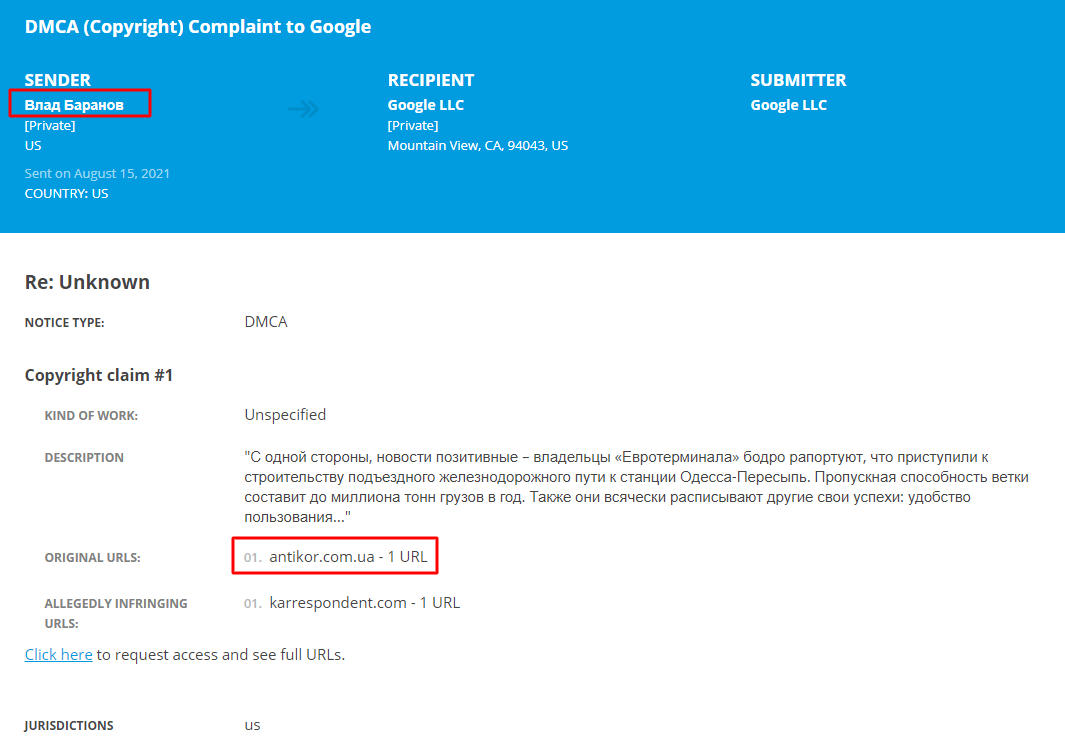The image size is (1065, 755).
Task: Click the ORIGINAL URLS label
Action: tap(92, 557)
